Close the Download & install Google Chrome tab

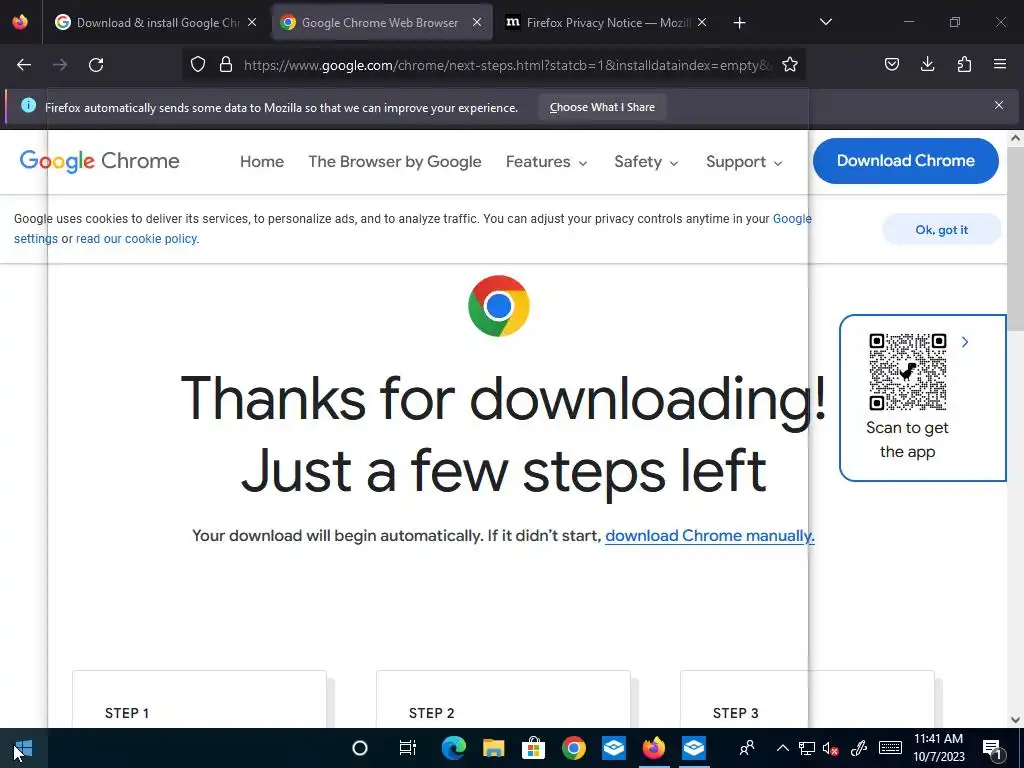252,22
